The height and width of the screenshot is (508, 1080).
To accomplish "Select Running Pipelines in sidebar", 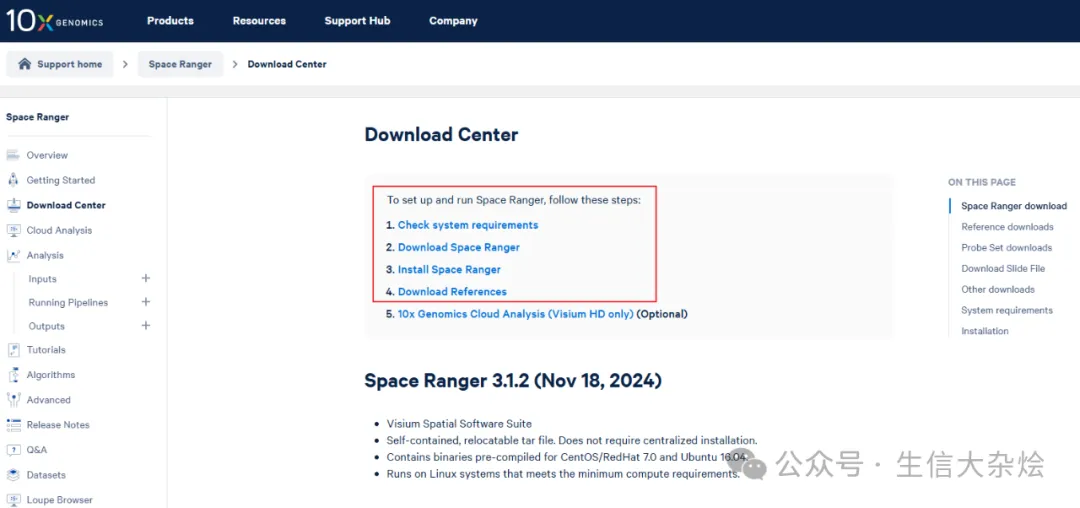I will point(68,302).
